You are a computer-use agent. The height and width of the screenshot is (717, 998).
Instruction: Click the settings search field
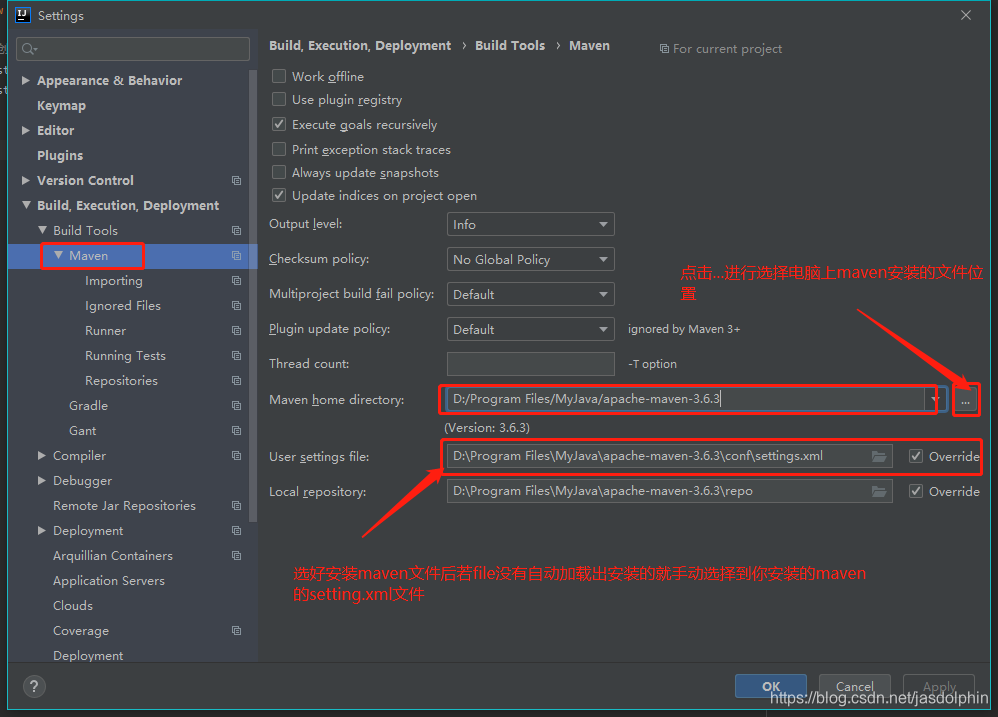pos(134,49)
